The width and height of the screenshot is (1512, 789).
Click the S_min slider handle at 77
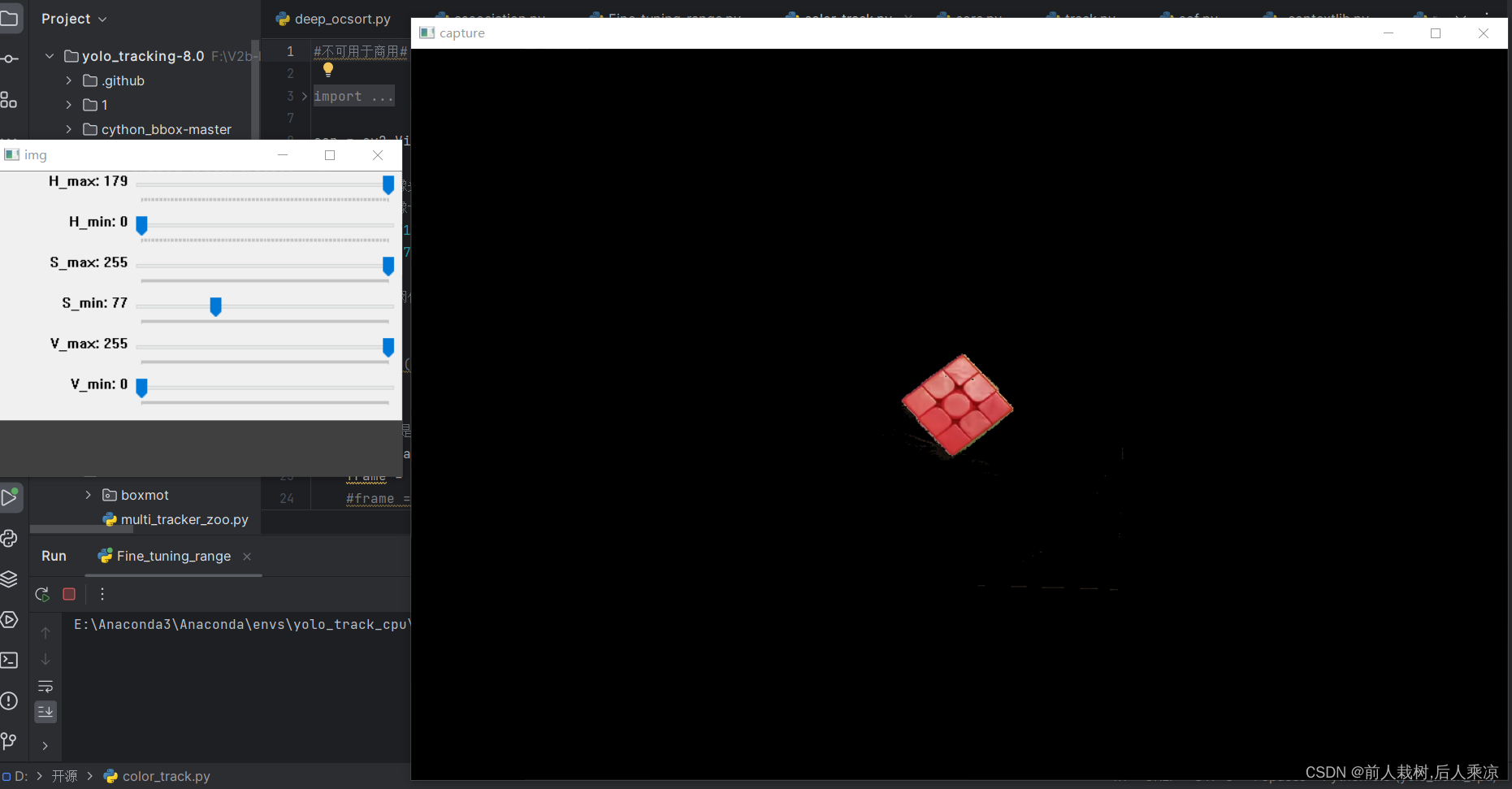point(215,307)
